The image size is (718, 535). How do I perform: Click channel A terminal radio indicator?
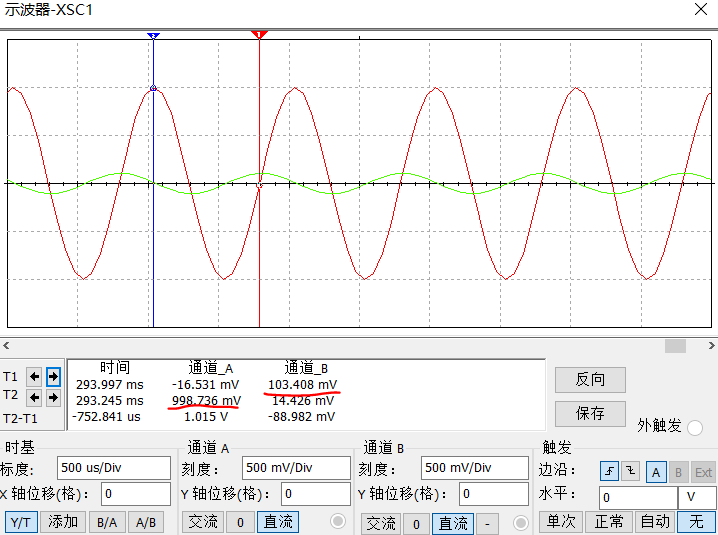(338, 521)
